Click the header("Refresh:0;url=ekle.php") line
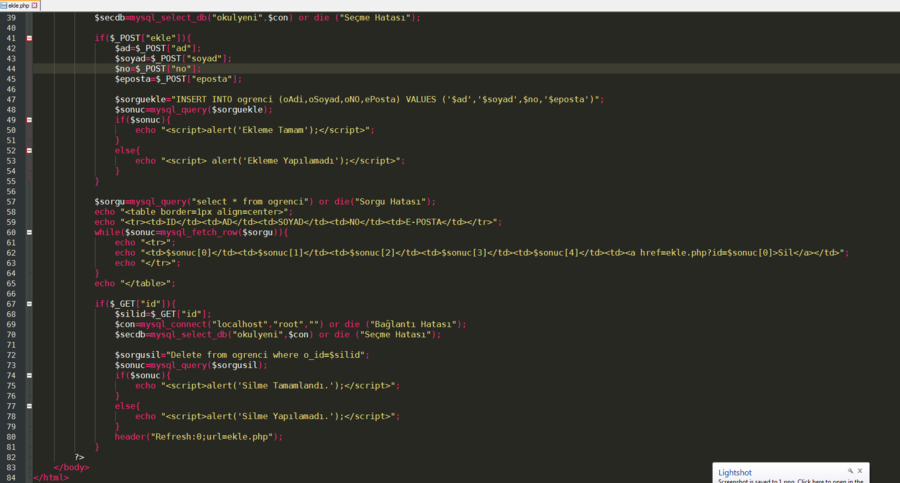Screen dimensions: 900x483 tap(199, 437)
